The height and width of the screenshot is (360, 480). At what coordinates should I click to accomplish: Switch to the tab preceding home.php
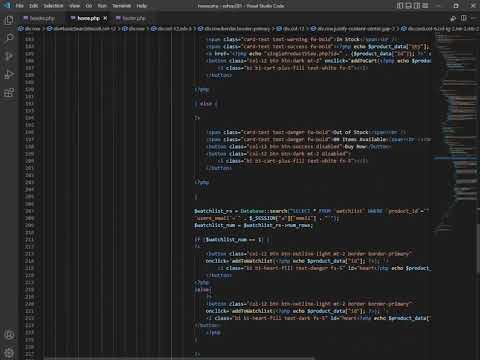point(42,18)
